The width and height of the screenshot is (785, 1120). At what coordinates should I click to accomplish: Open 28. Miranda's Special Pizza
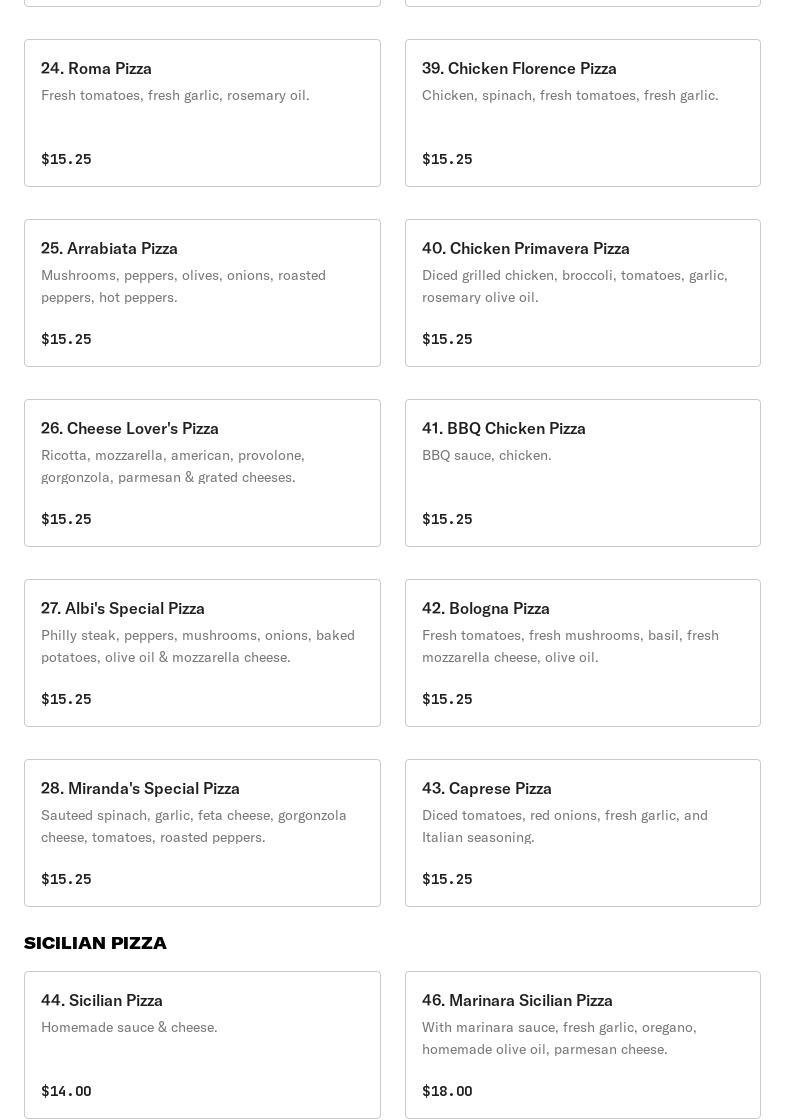(202, 833)
